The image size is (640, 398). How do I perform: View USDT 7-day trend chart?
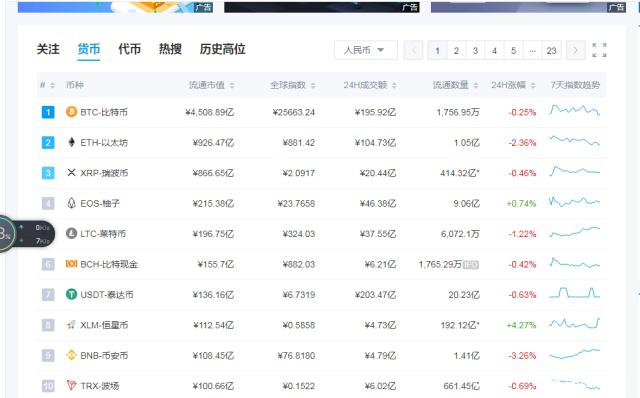[575, 293]
